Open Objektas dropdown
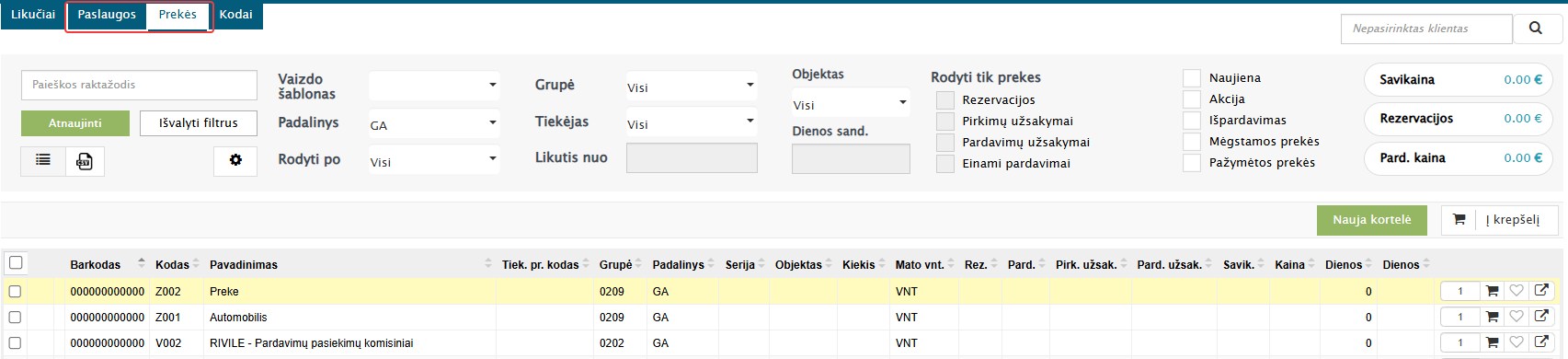 pos(851,103)
